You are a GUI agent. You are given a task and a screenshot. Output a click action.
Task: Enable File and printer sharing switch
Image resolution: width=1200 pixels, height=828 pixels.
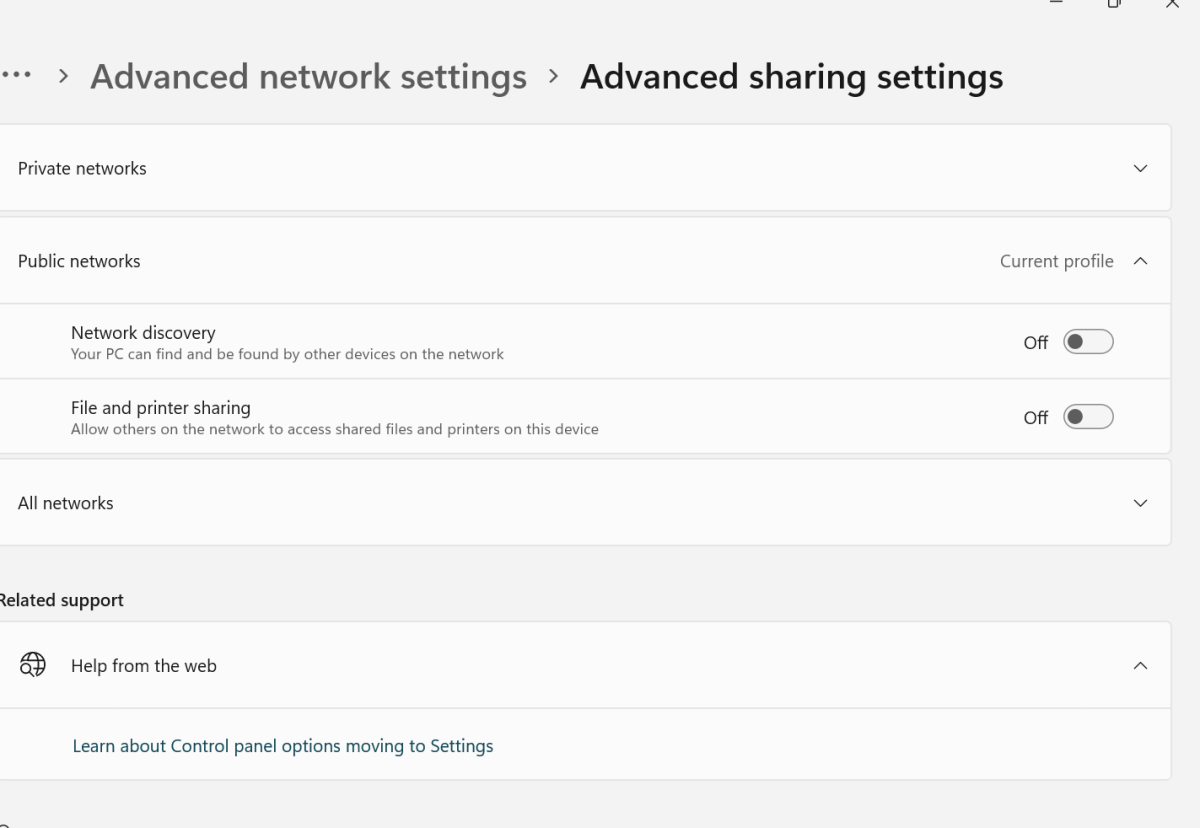click(1088, 417)
